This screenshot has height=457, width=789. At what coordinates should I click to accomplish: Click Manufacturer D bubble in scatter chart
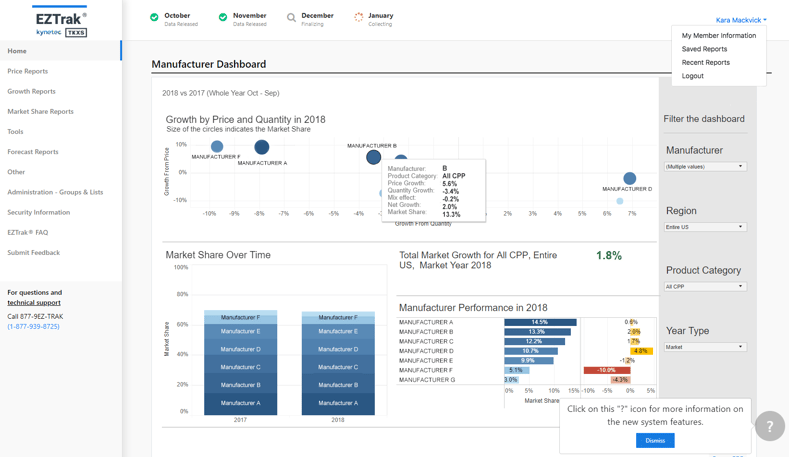tap(629, 178)
